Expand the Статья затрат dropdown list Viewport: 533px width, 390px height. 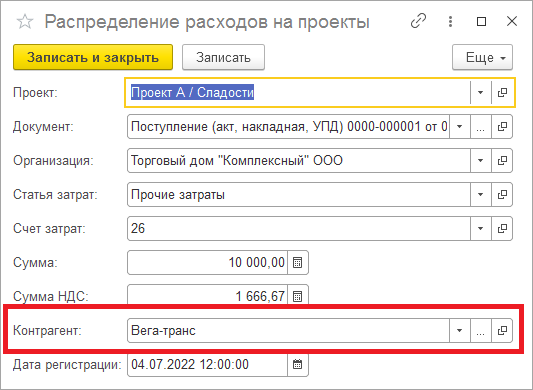point(481,194)
